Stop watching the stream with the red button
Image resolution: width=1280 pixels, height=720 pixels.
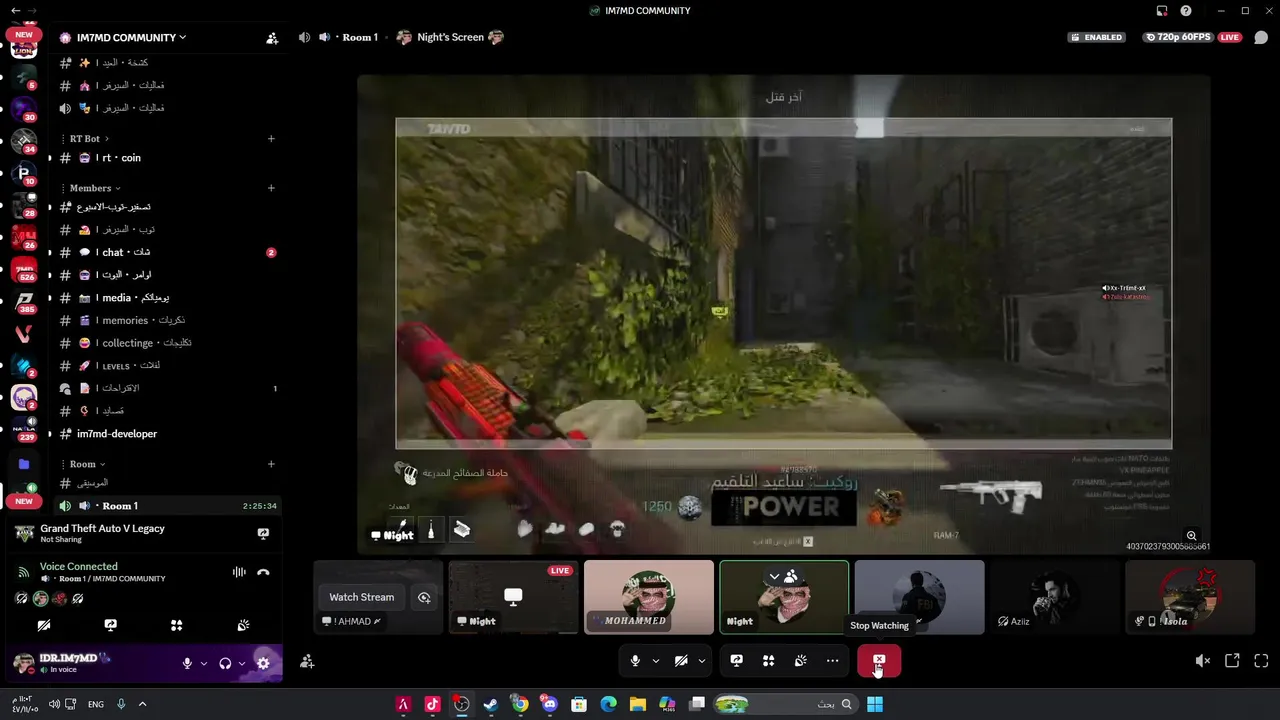pos(879,661)
